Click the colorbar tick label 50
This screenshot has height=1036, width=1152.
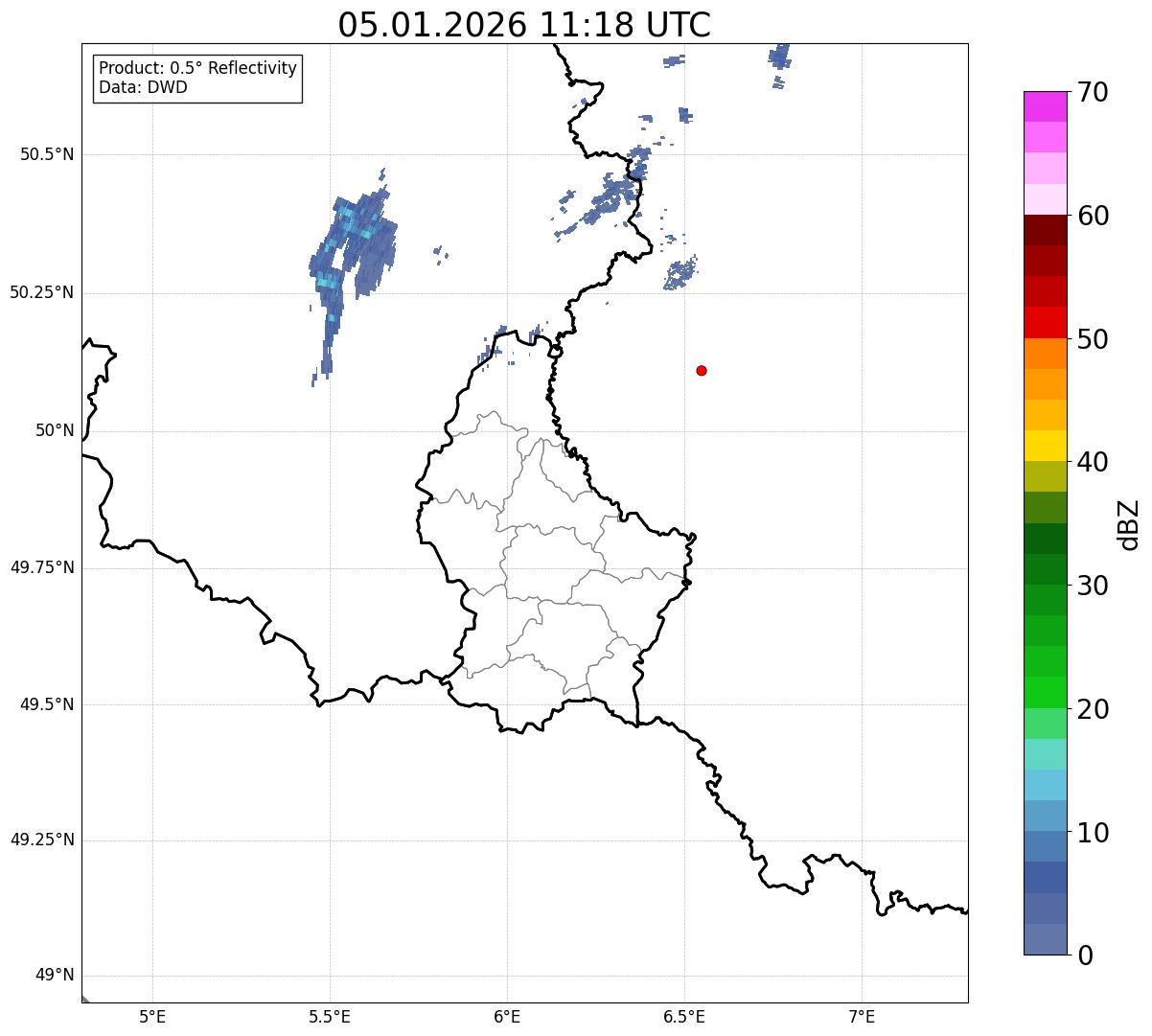point(1093,339)
